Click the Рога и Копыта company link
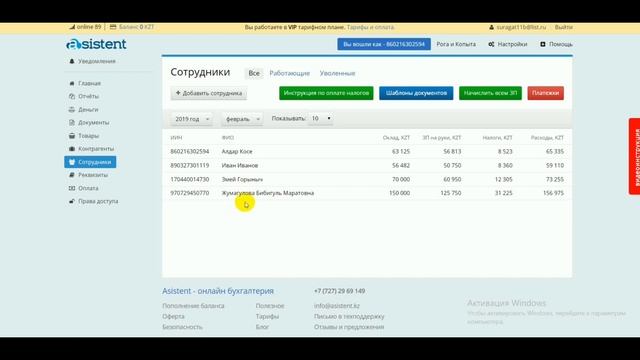This screenshot has width=640, height=360. pos(456,44)
